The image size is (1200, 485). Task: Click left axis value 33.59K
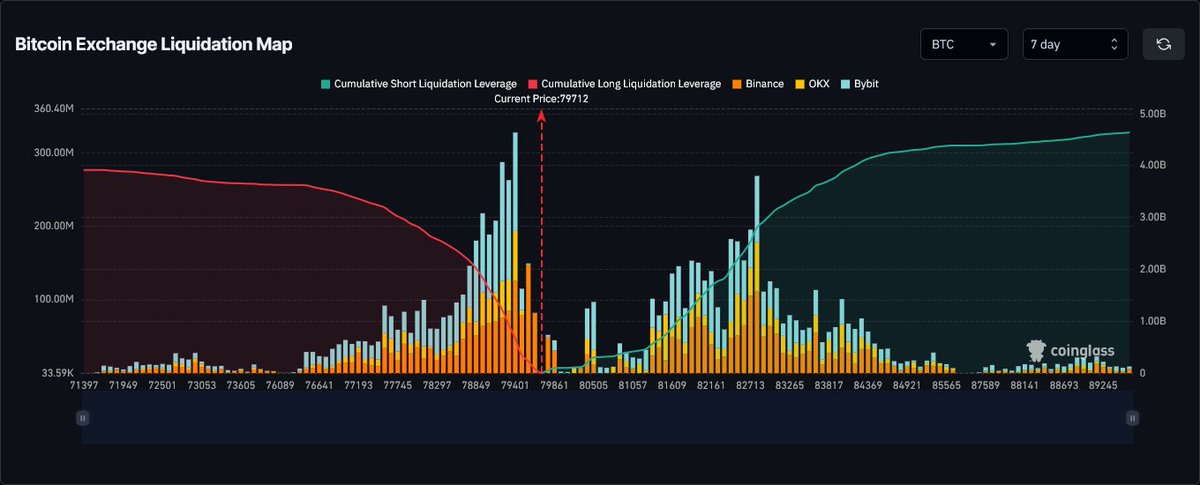point(57,373)
